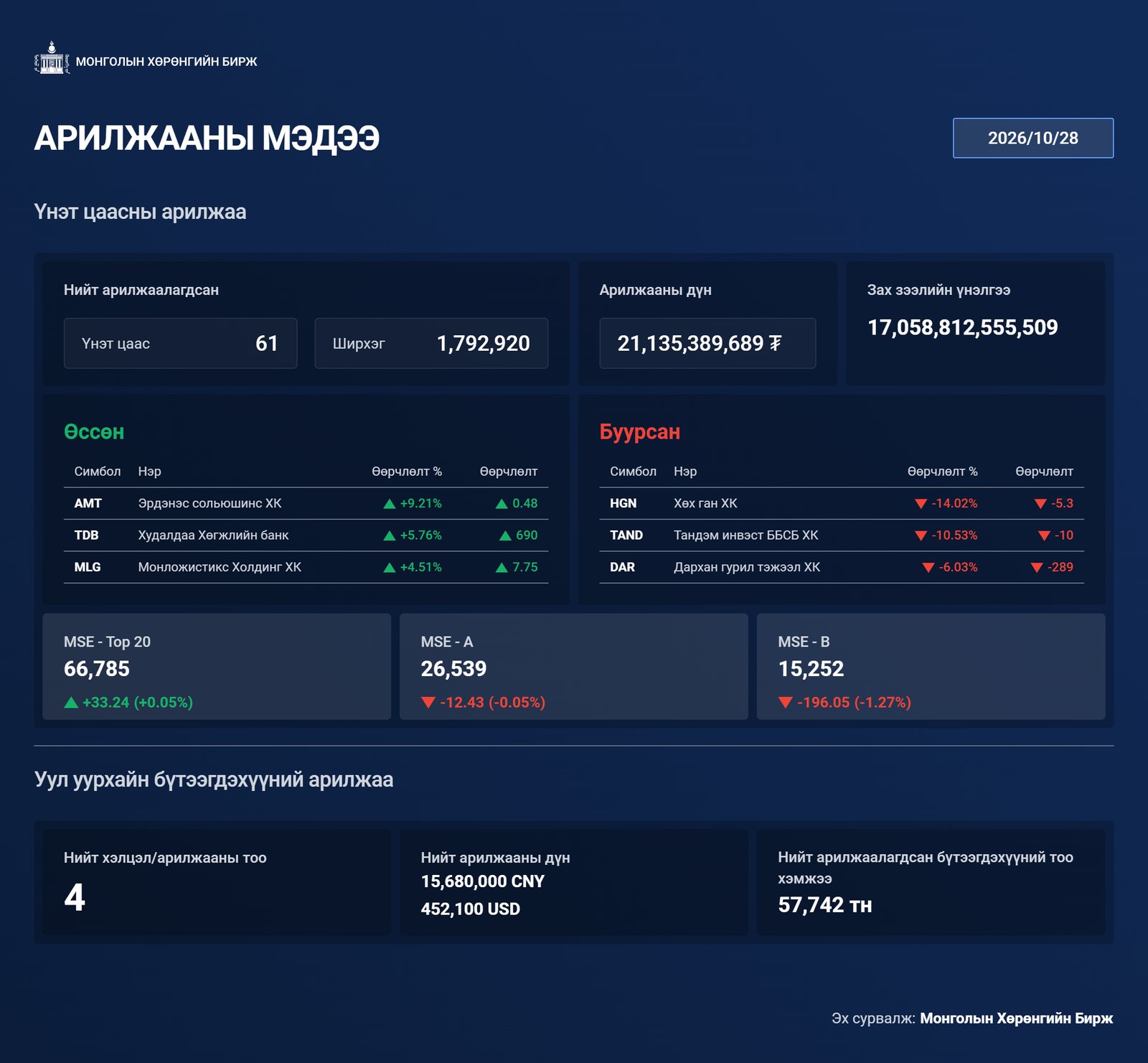The width and height of the screenshot is (1148, 1063).
Task: Click the green up arrow beside +4.51%
Action: pos(390,568)
